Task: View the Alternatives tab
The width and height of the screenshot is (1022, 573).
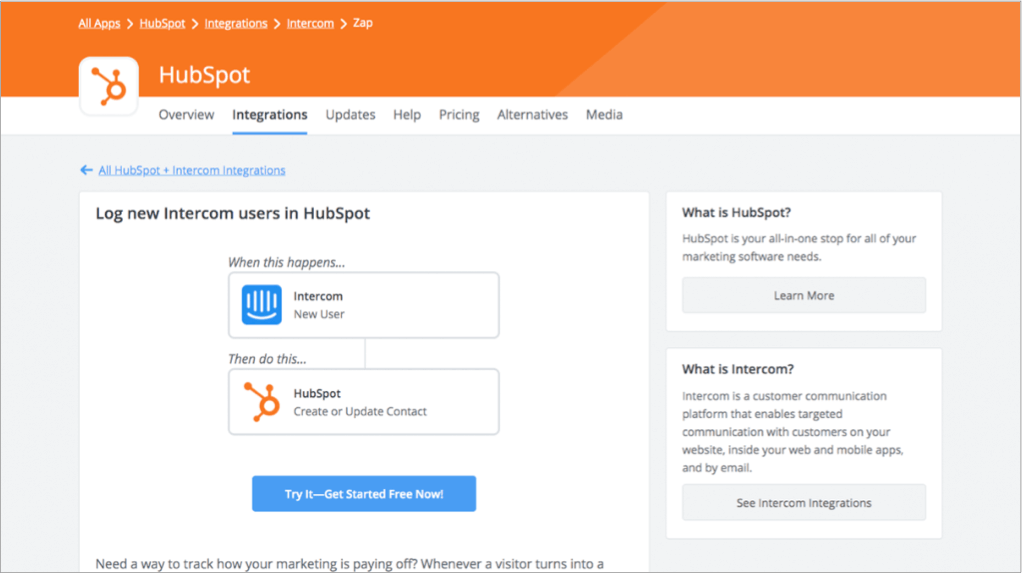Action: 533,115
